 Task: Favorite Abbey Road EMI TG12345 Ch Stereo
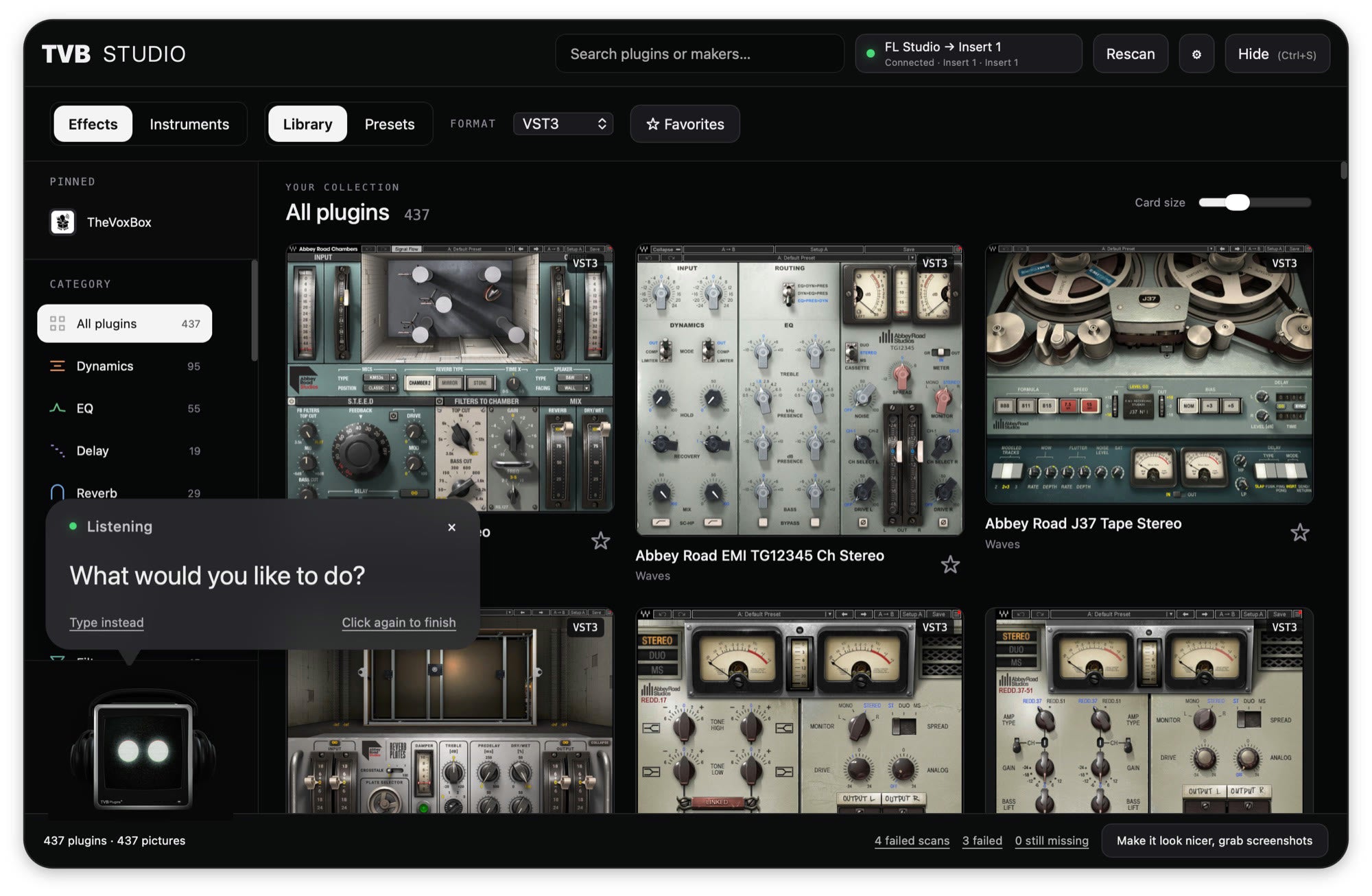[950, 565]
